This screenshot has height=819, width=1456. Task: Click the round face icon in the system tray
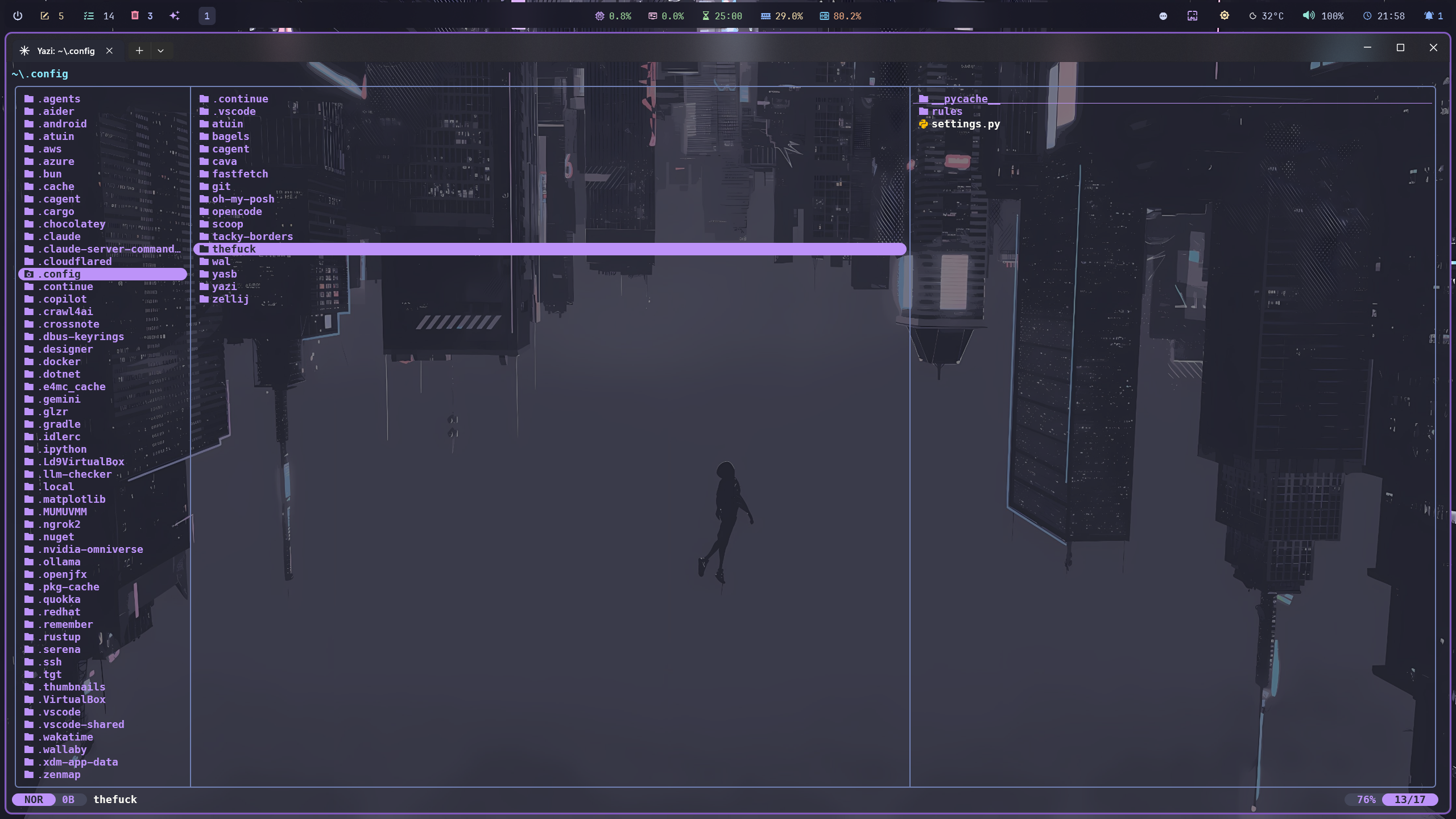tap(1163, 16)
